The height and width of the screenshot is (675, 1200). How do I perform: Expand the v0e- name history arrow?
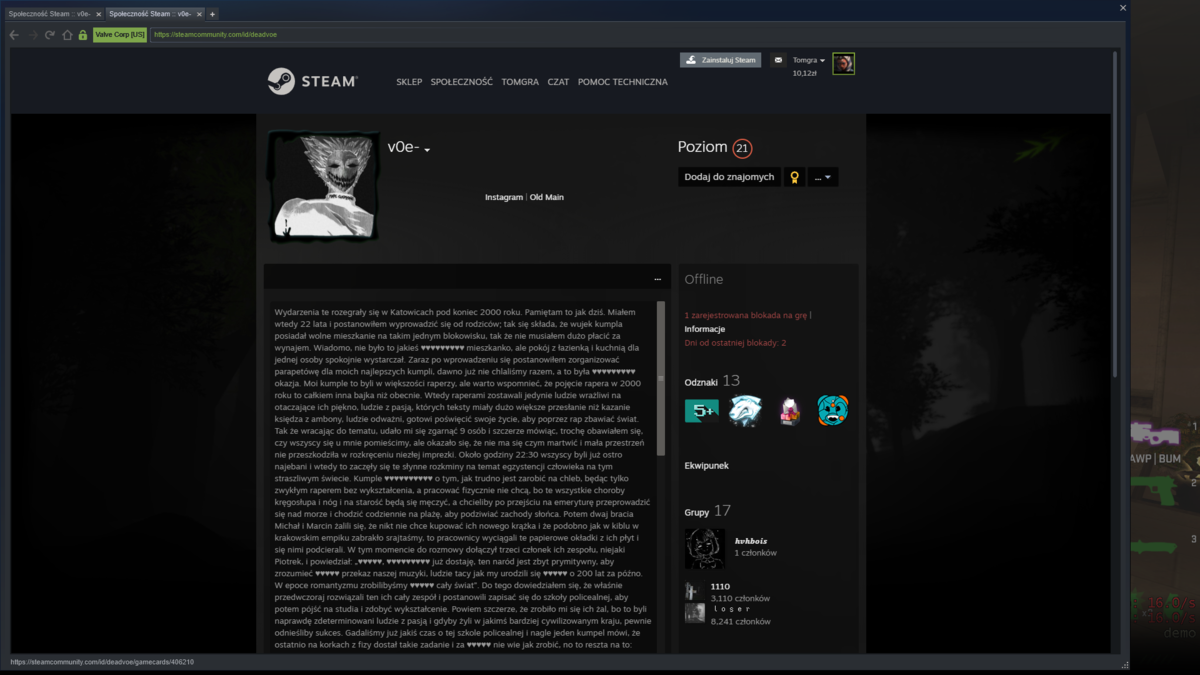point(427,150)
